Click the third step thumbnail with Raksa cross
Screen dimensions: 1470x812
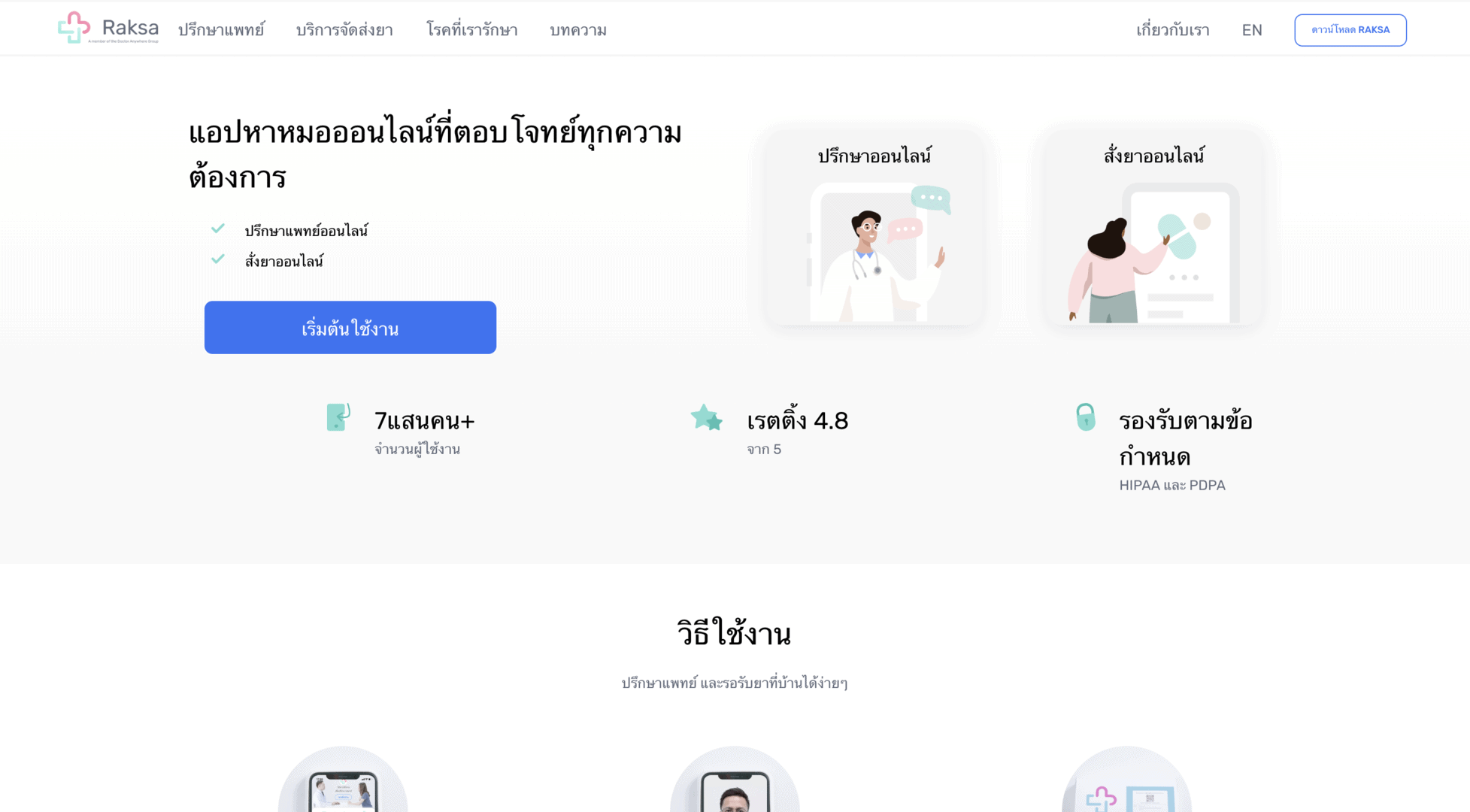[x=1126, y=780]
